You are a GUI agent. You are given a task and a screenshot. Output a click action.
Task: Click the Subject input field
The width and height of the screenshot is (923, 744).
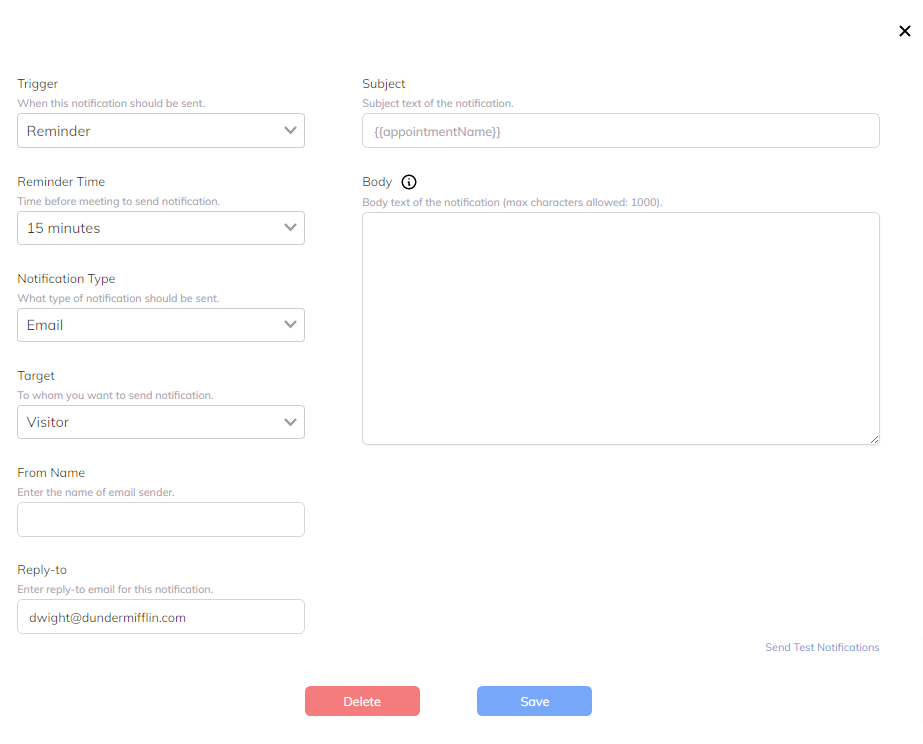coord(620,131)
